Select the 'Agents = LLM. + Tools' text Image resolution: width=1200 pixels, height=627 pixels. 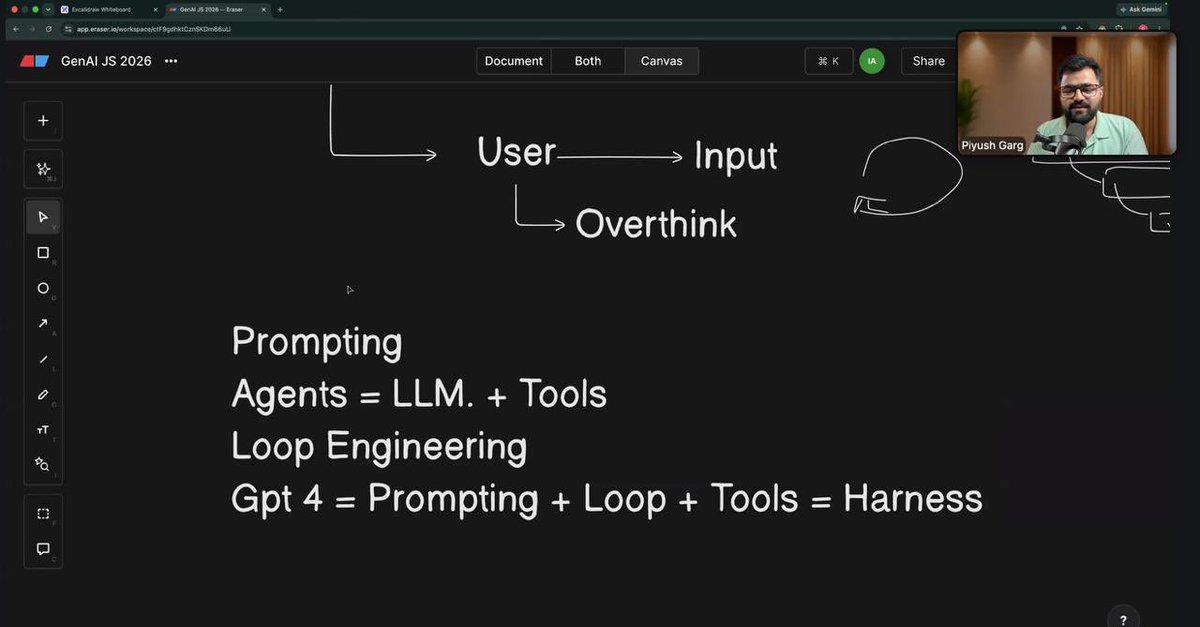coord(419,394)
